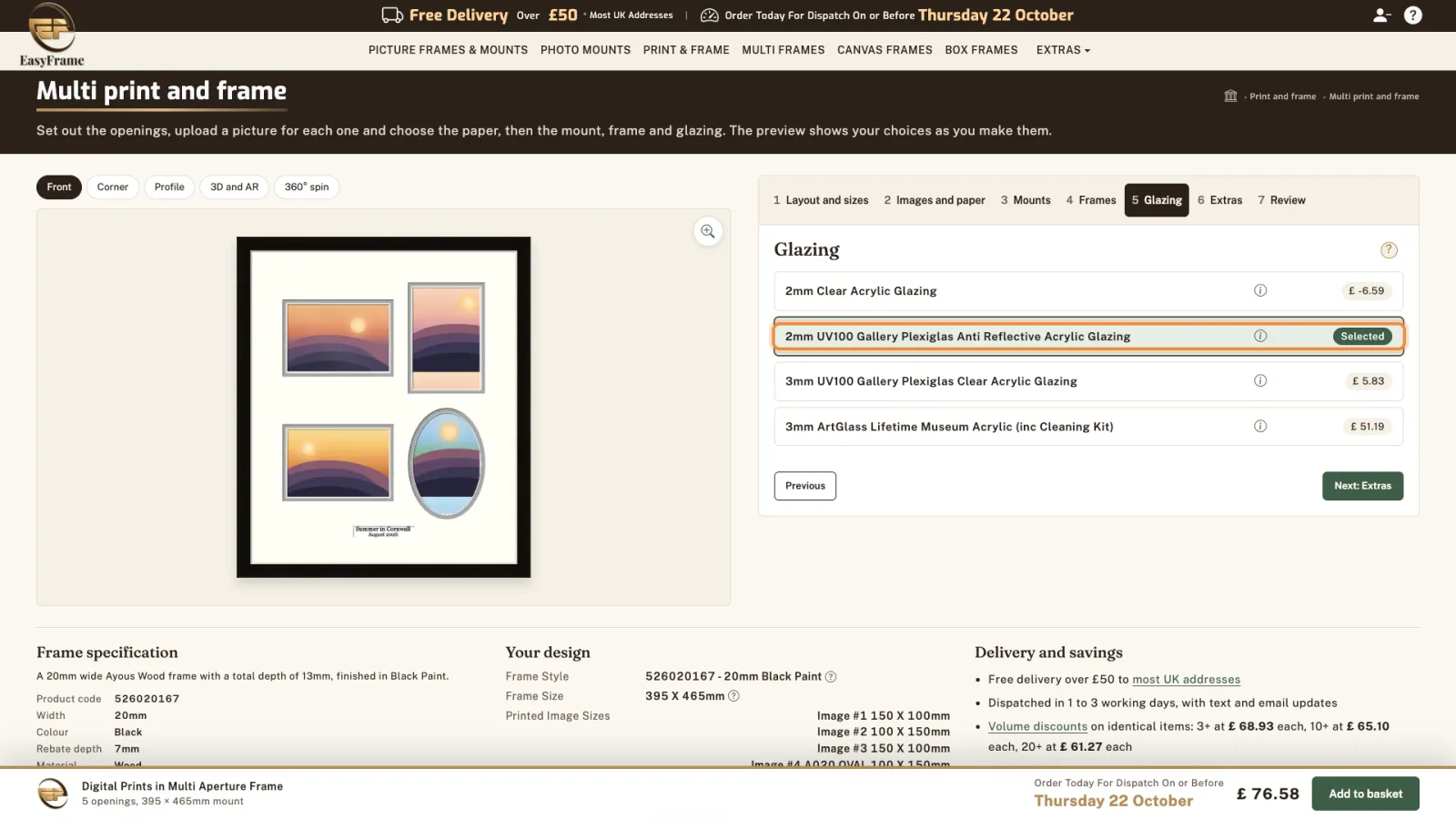Image resolution: width=1456 pixels, height=819 pixels.
Task: Expand the Extras navigation dropdown
Action: (x=1063, y=50)
